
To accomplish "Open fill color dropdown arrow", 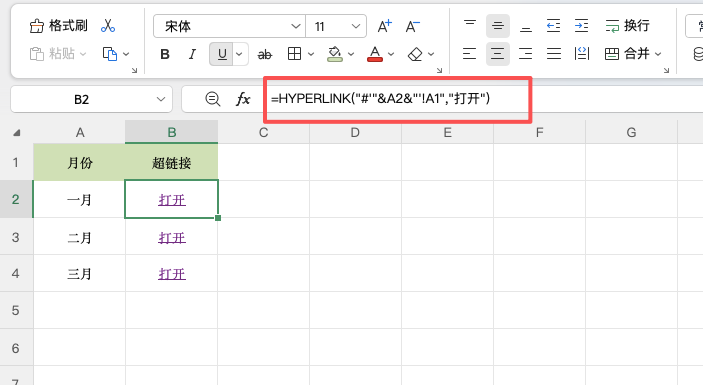I will tap(351, 54).
